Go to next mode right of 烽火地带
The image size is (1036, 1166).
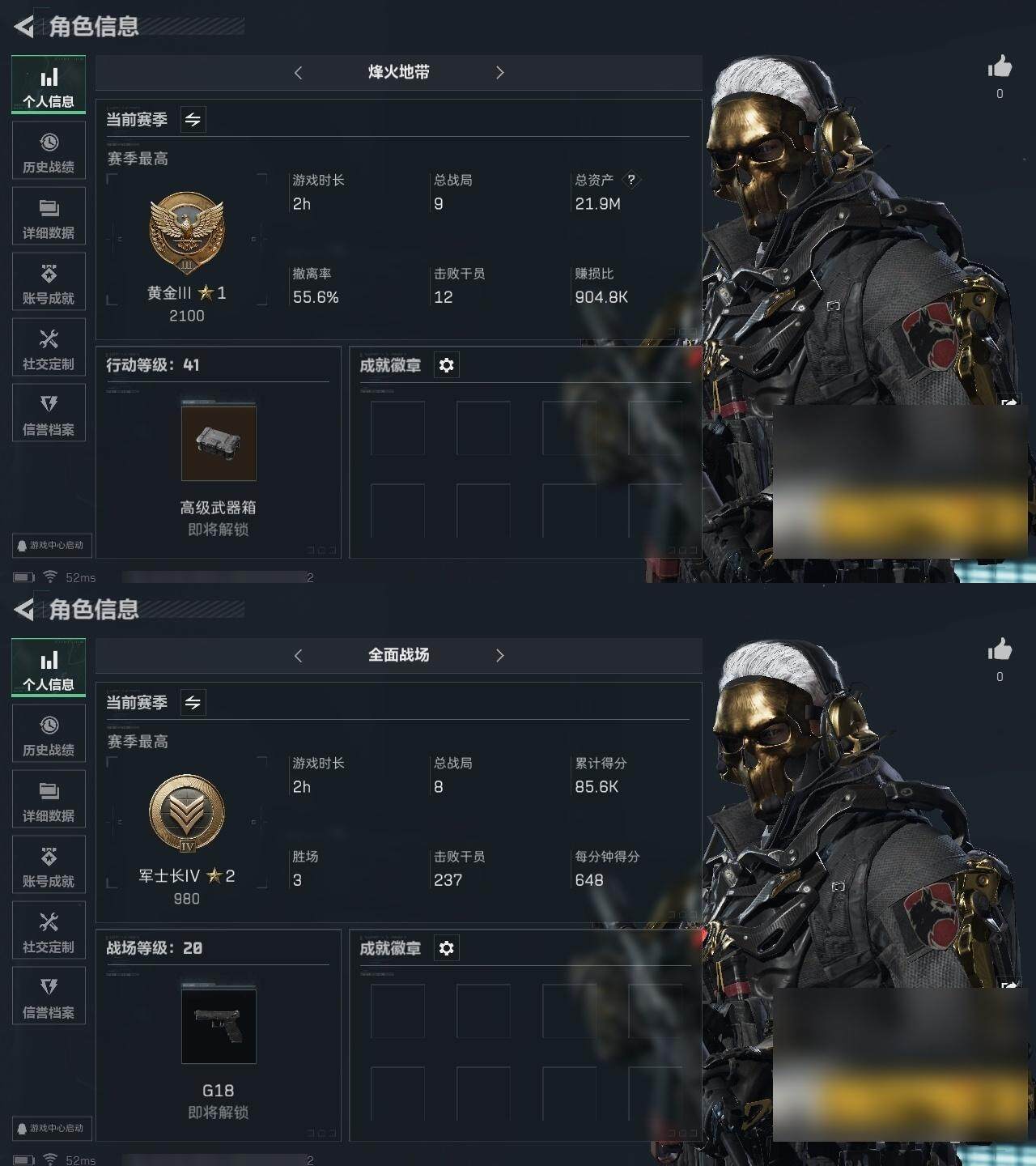tap(499, 73)
